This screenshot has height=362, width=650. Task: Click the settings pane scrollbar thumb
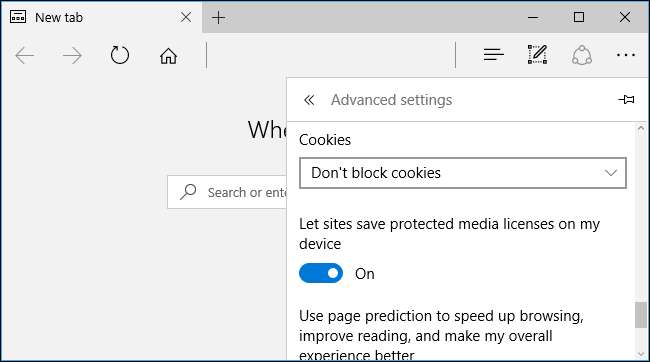(x=641, y=315)
